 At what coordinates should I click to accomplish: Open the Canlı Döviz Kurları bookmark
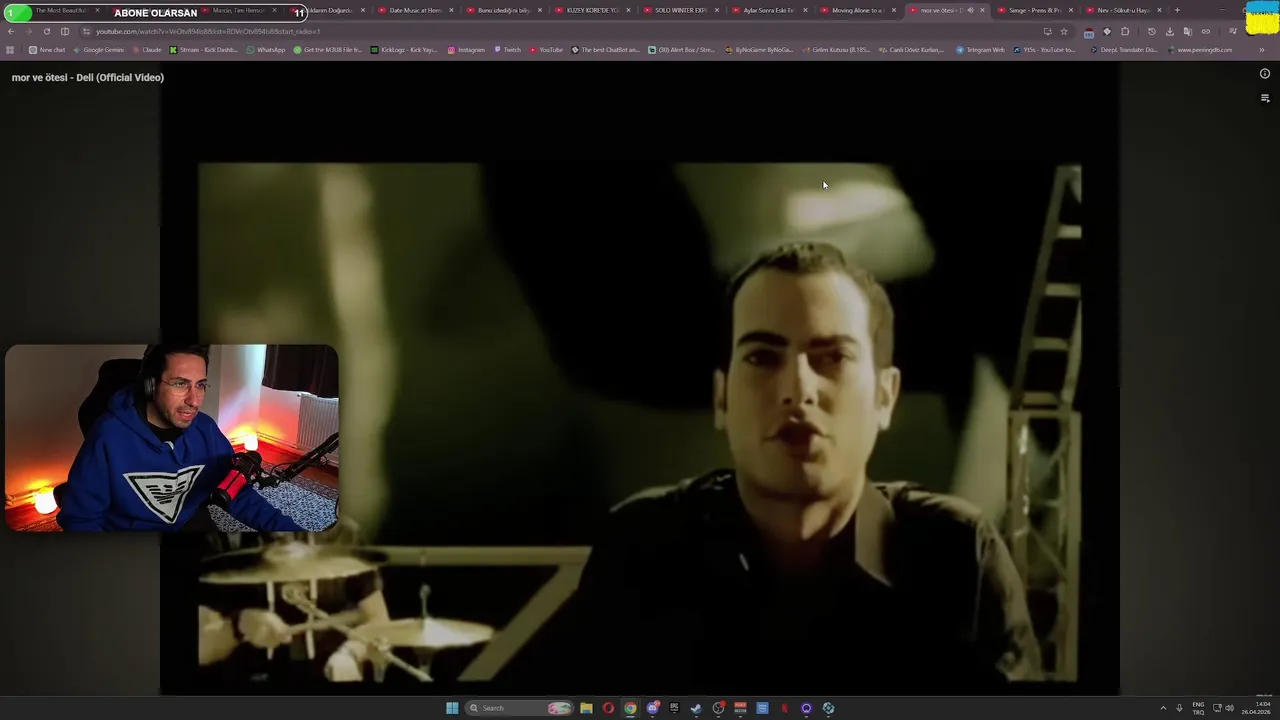coord(911,50)
